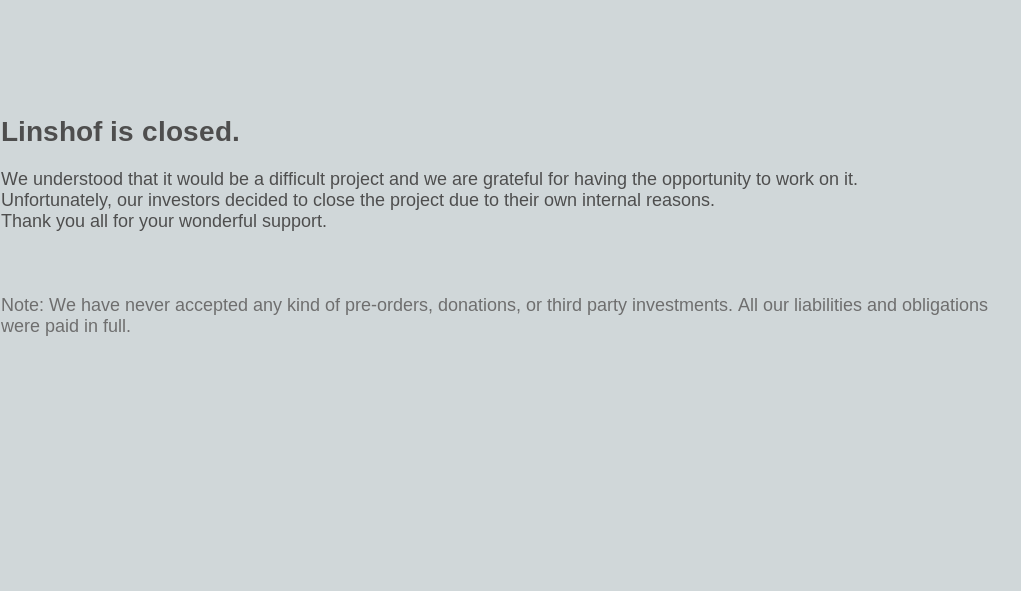1021x591 pixels.
Task: Click the word 'difficult' in first paragraph line
Action: (296, 179)
